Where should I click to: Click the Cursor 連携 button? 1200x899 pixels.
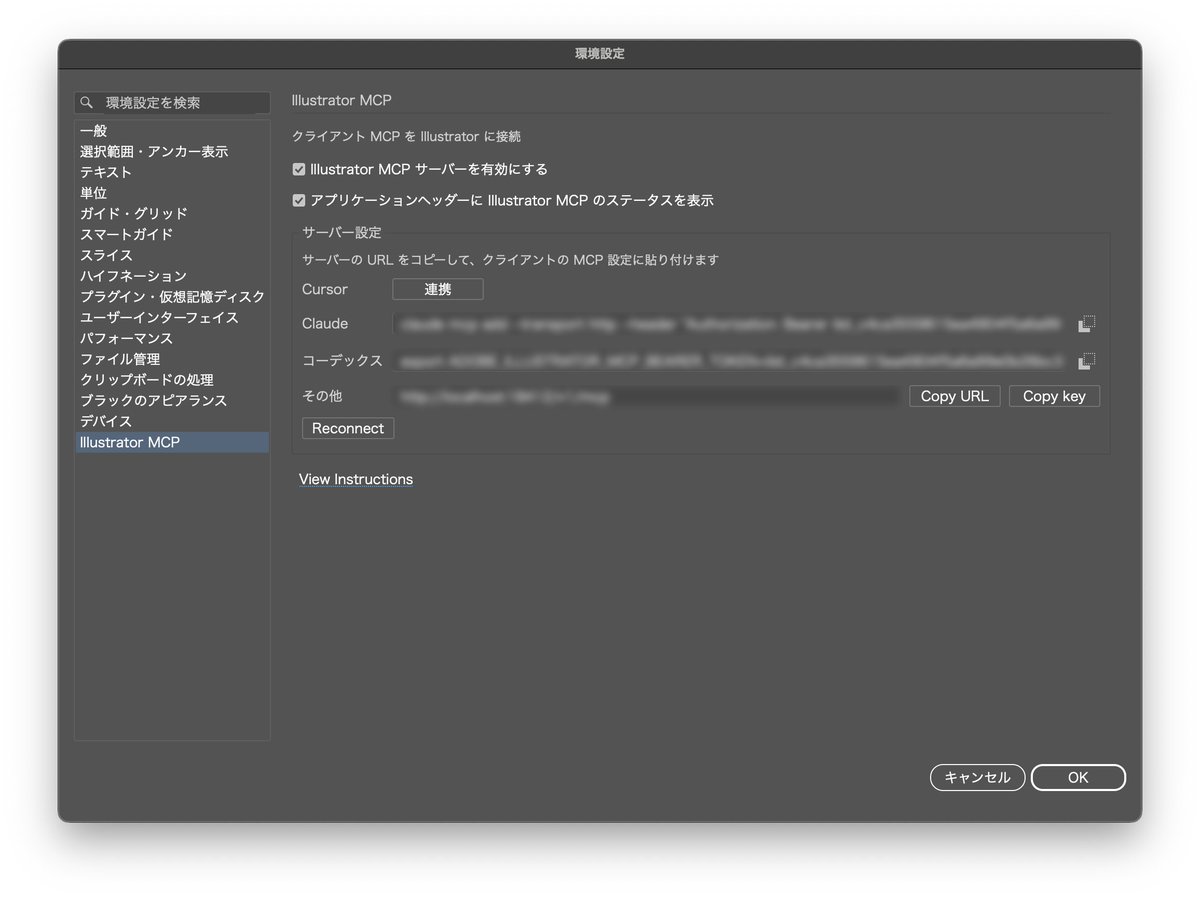[x=438, y=289]
